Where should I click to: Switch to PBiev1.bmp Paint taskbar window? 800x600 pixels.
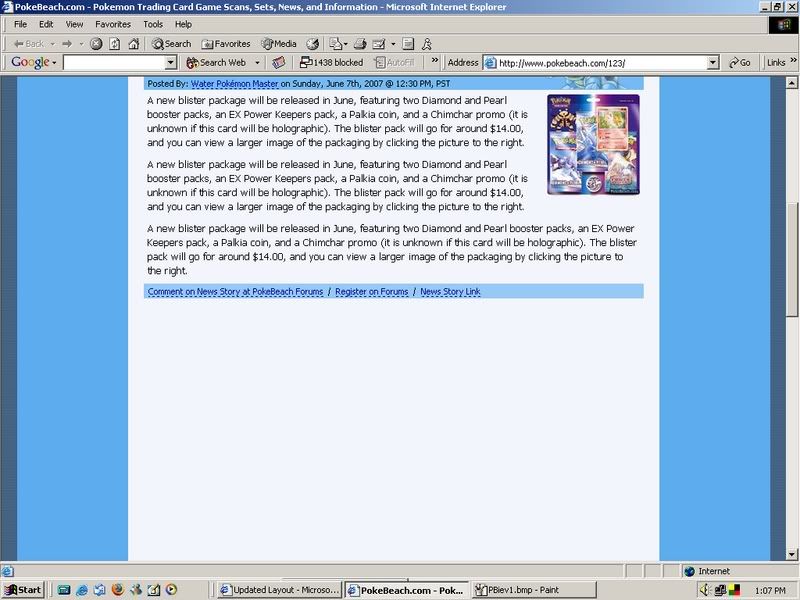point(534,590)
